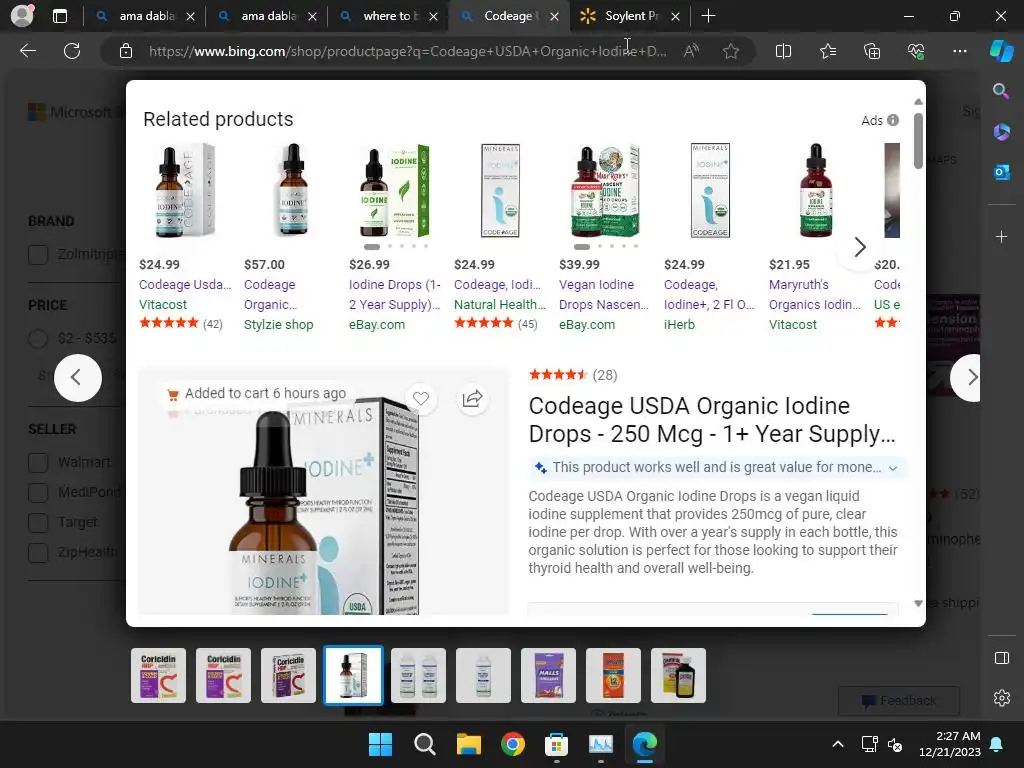The width and height of the screenshot is (1024, 768).
Task: View site information lock icon
Action: [x=126, y=51]
